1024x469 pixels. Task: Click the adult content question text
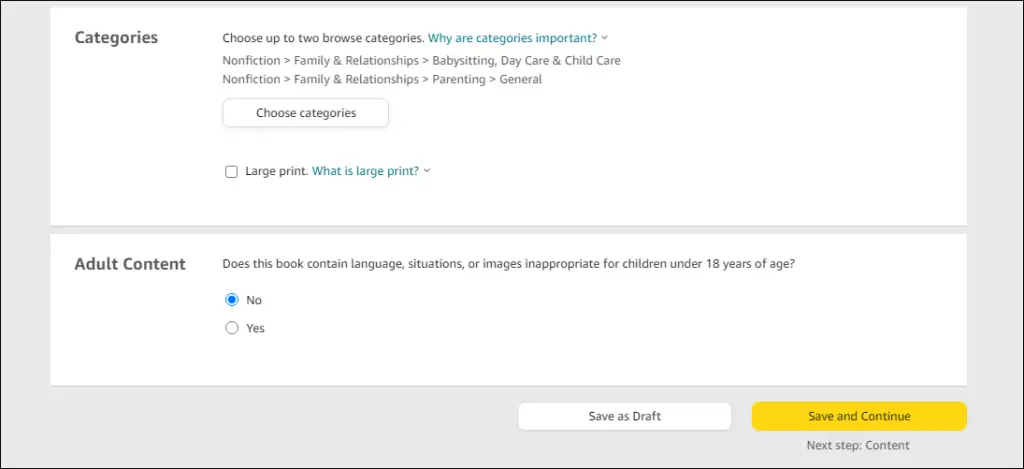click(x=509, y=265)
